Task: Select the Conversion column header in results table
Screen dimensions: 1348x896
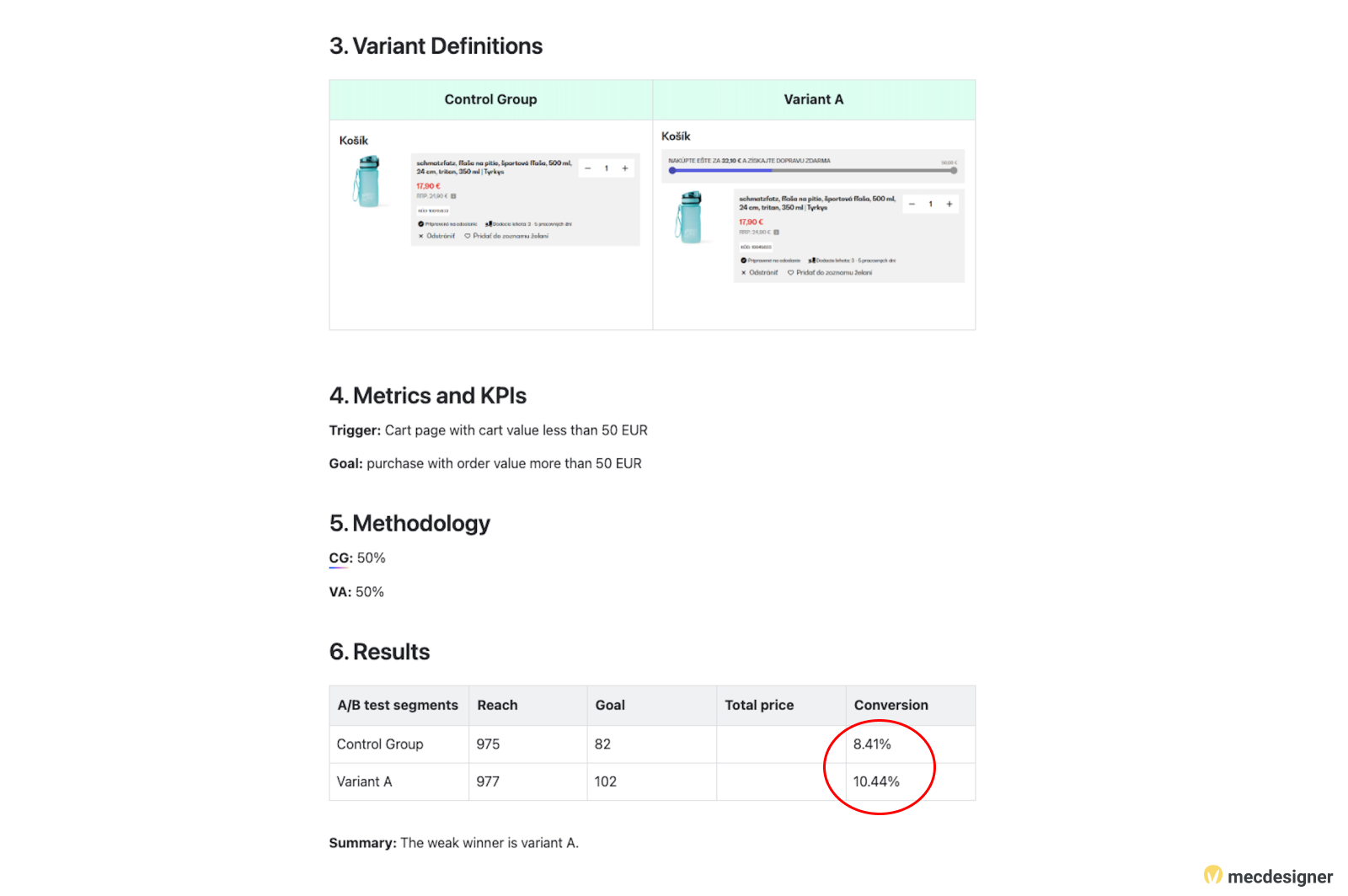Action: click(x=891, y=706)
